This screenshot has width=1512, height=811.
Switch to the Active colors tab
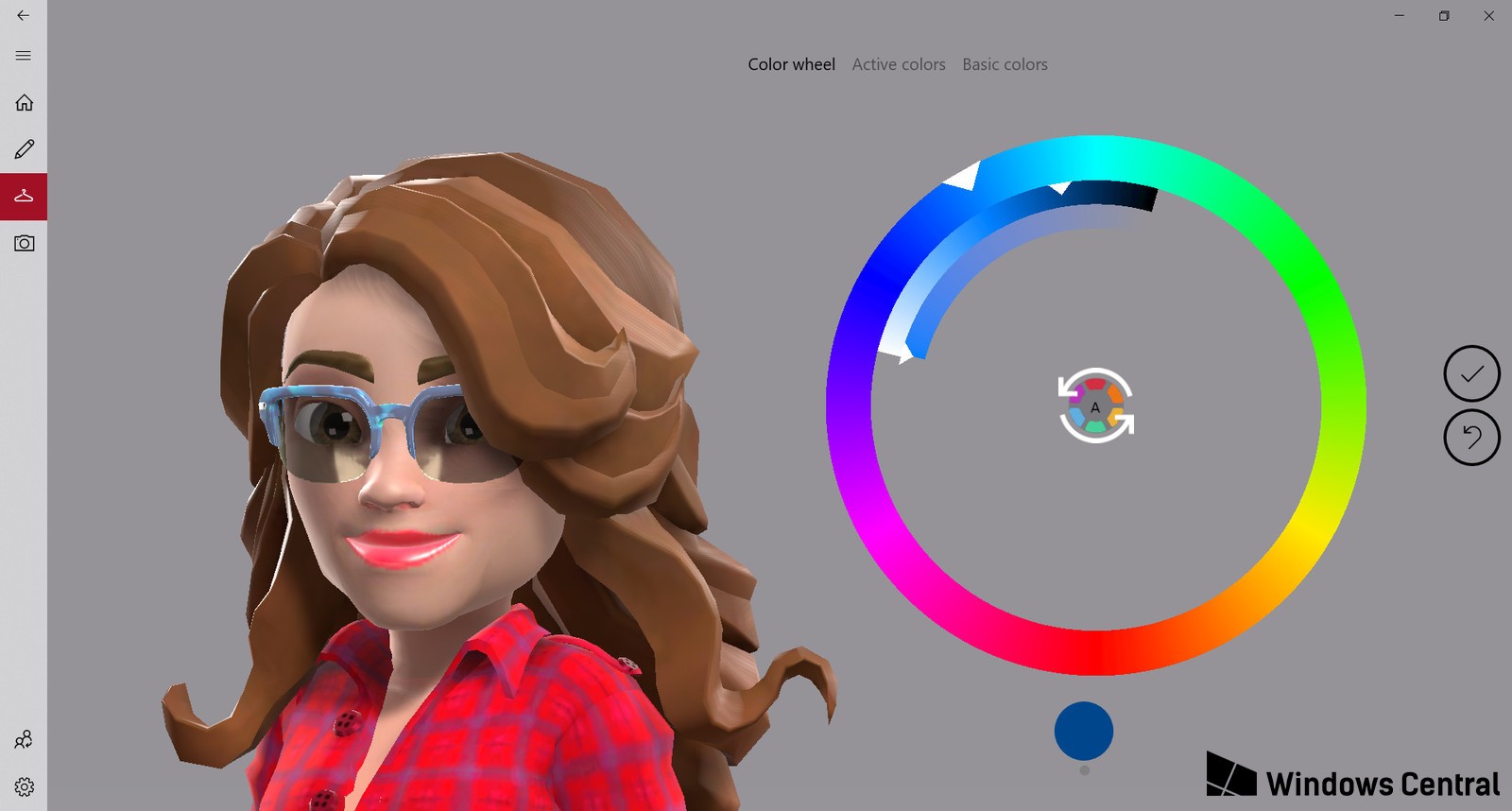point(898,64)
